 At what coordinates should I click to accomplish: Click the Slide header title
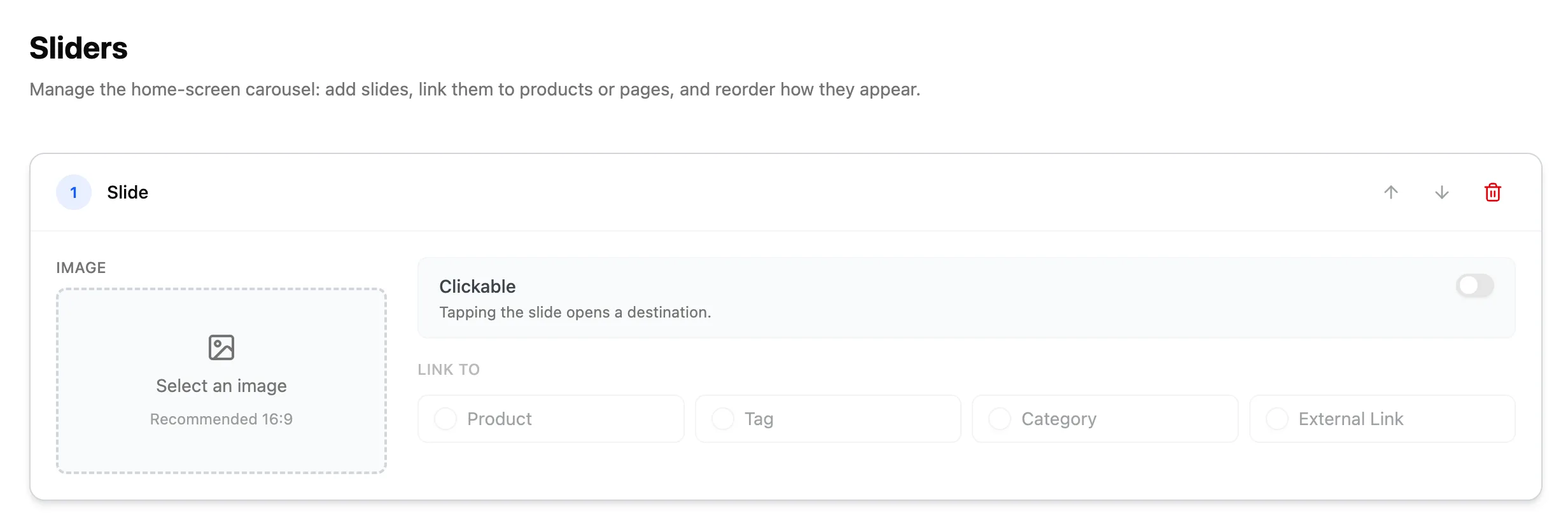pos(127,192)
